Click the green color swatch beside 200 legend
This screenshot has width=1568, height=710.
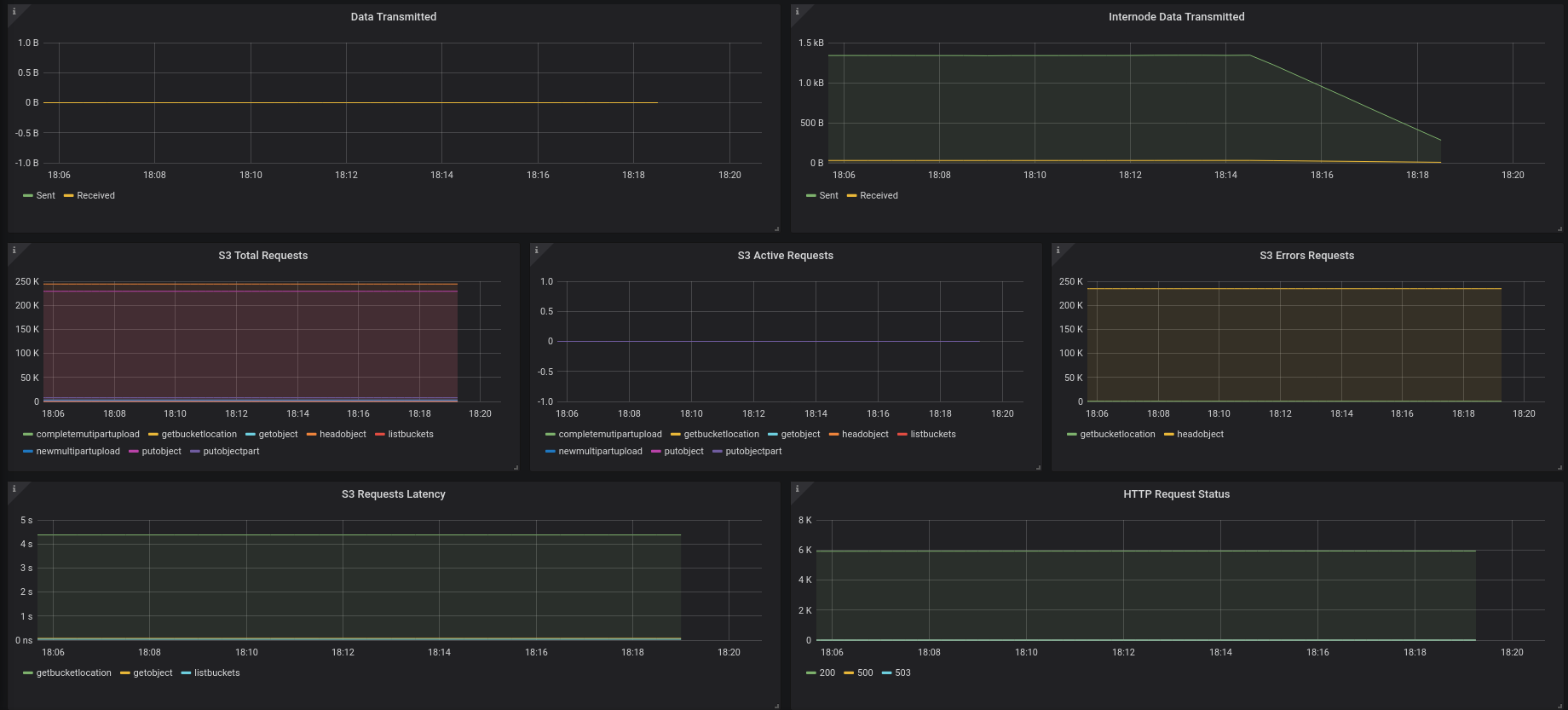click(x=811, y=673)
